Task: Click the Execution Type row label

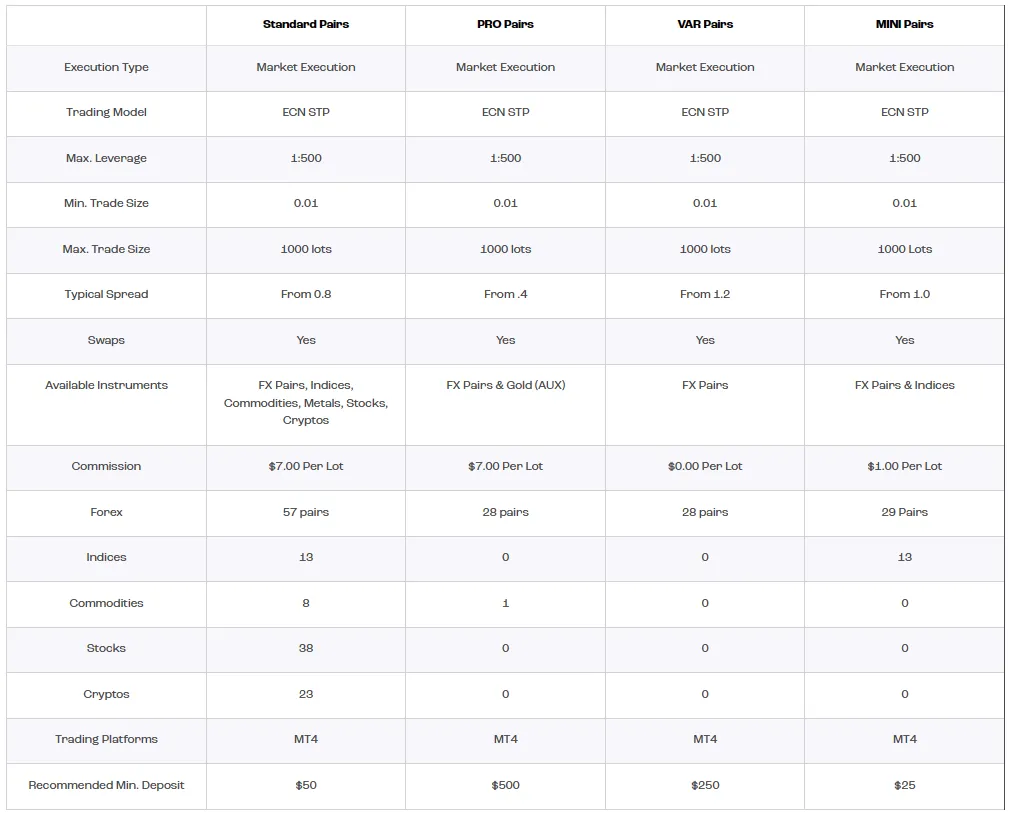Action: pos(106,68)
